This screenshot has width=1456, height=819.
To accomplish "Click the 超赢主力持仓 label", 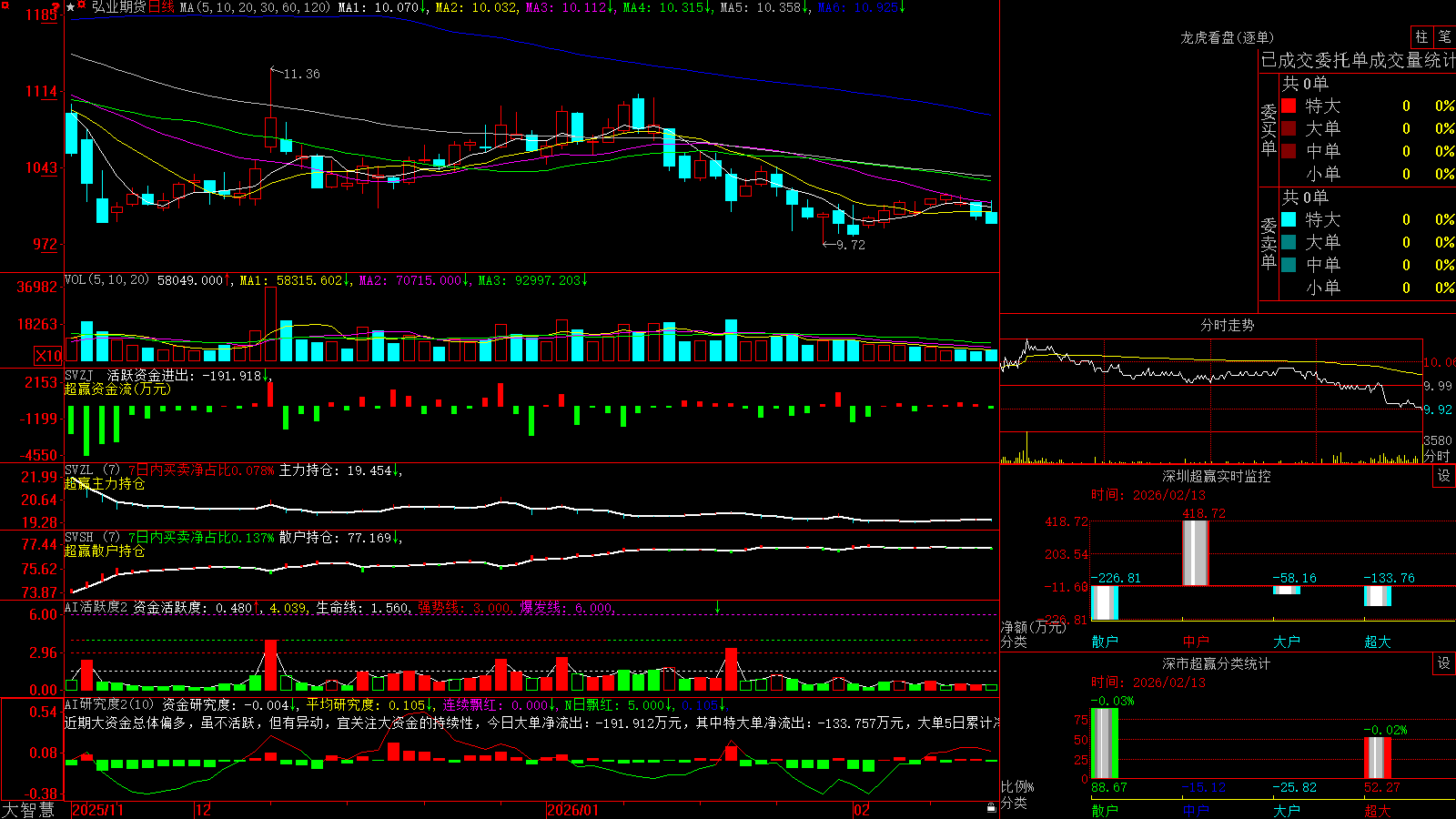I will coord(105,484).
